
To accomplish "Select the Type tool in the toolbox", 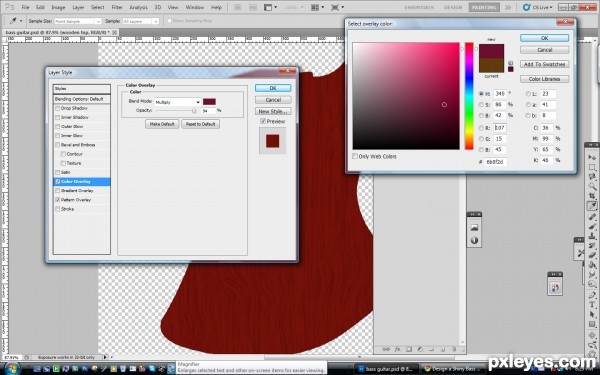I will tap(592, 304).
